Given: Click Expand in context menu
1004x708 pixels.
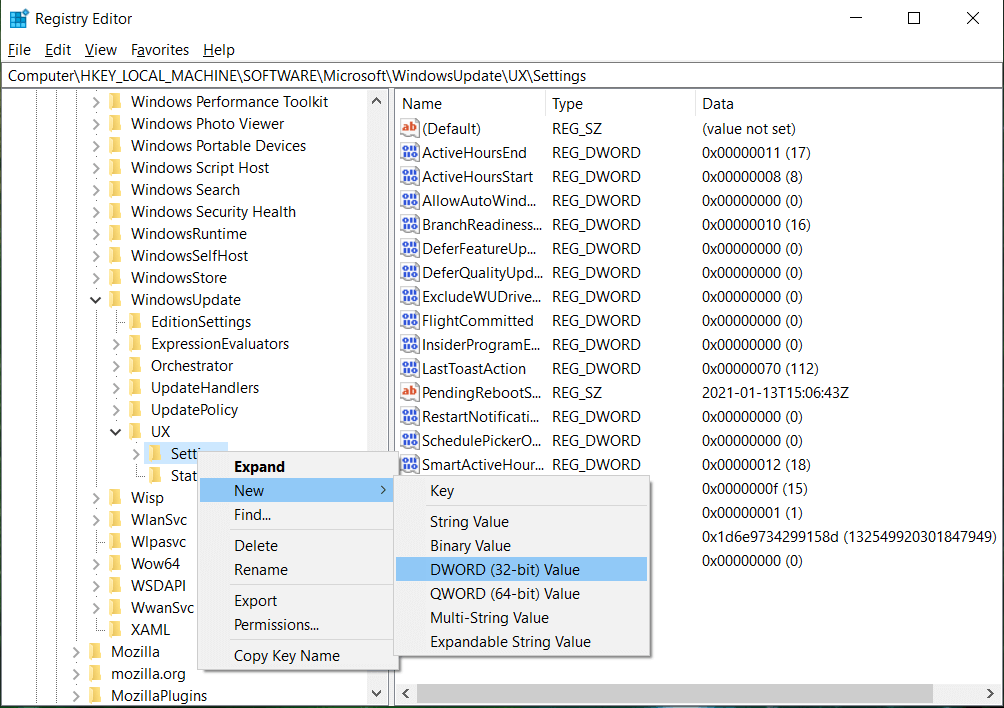Looking at the screenshot, I should pos(296,467).
